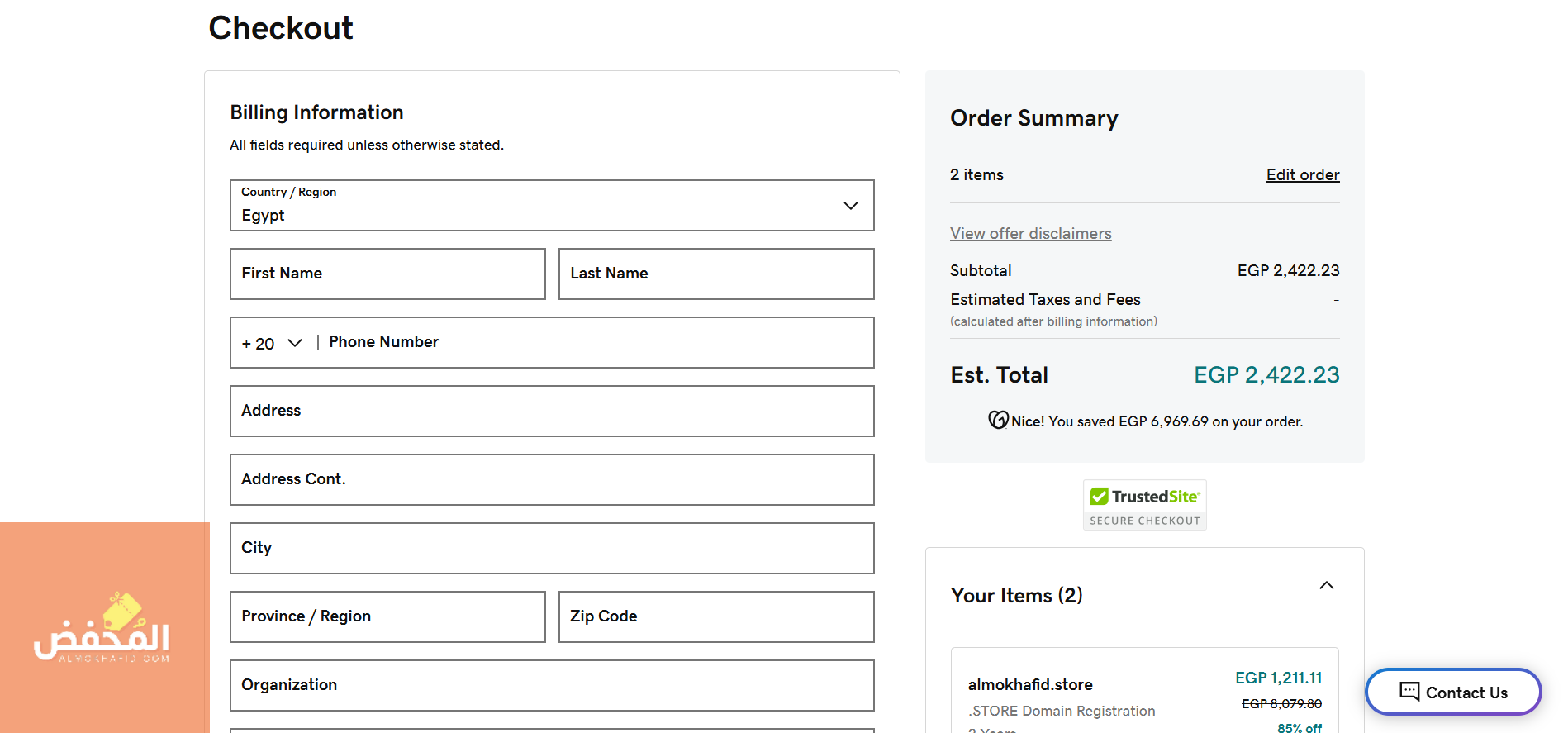
Task: Click the TrustedSite secure checkout badge
Action: (1144, 505)
